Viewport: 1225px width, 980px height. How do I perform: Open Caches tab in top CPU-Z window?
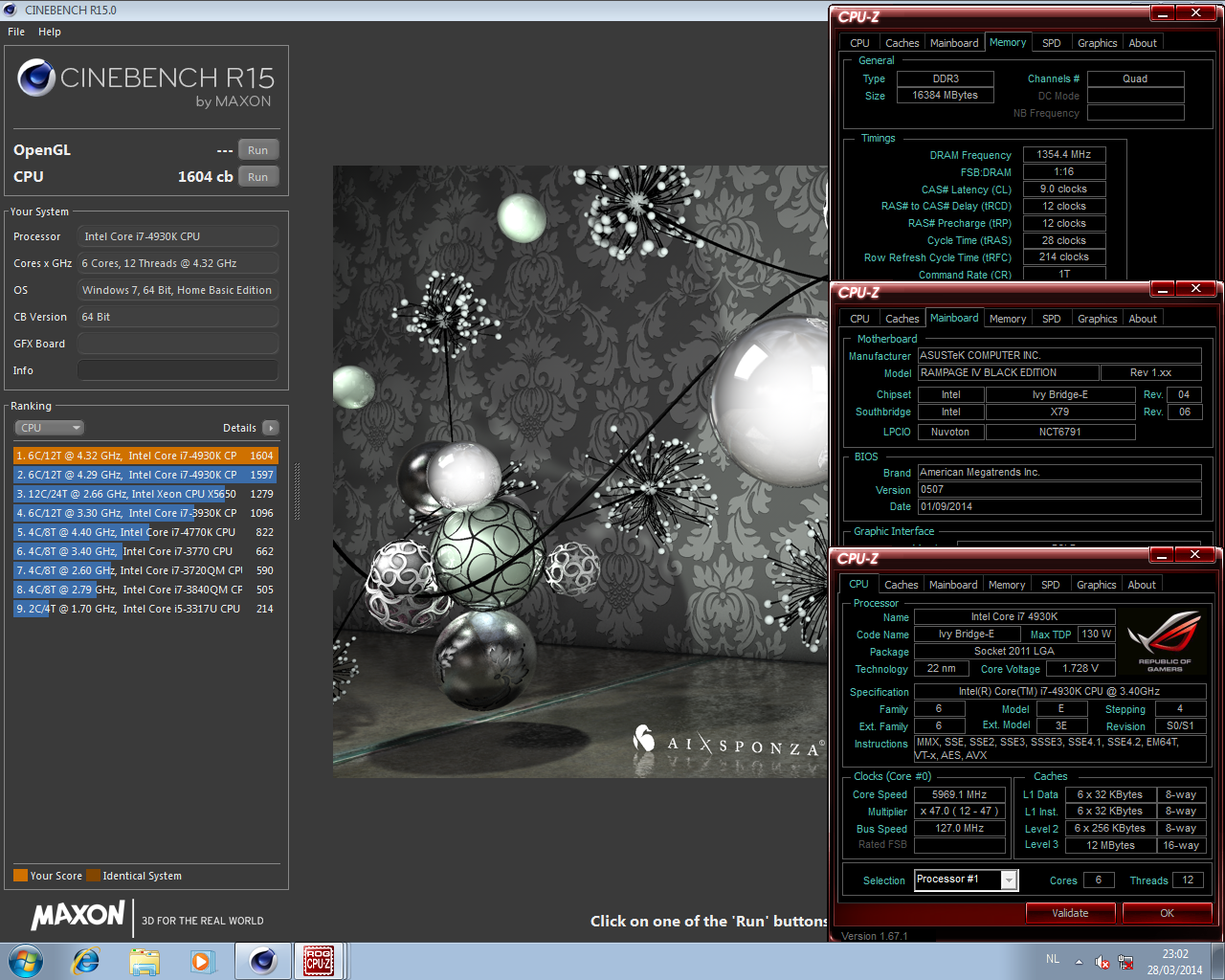coord(902,43)
